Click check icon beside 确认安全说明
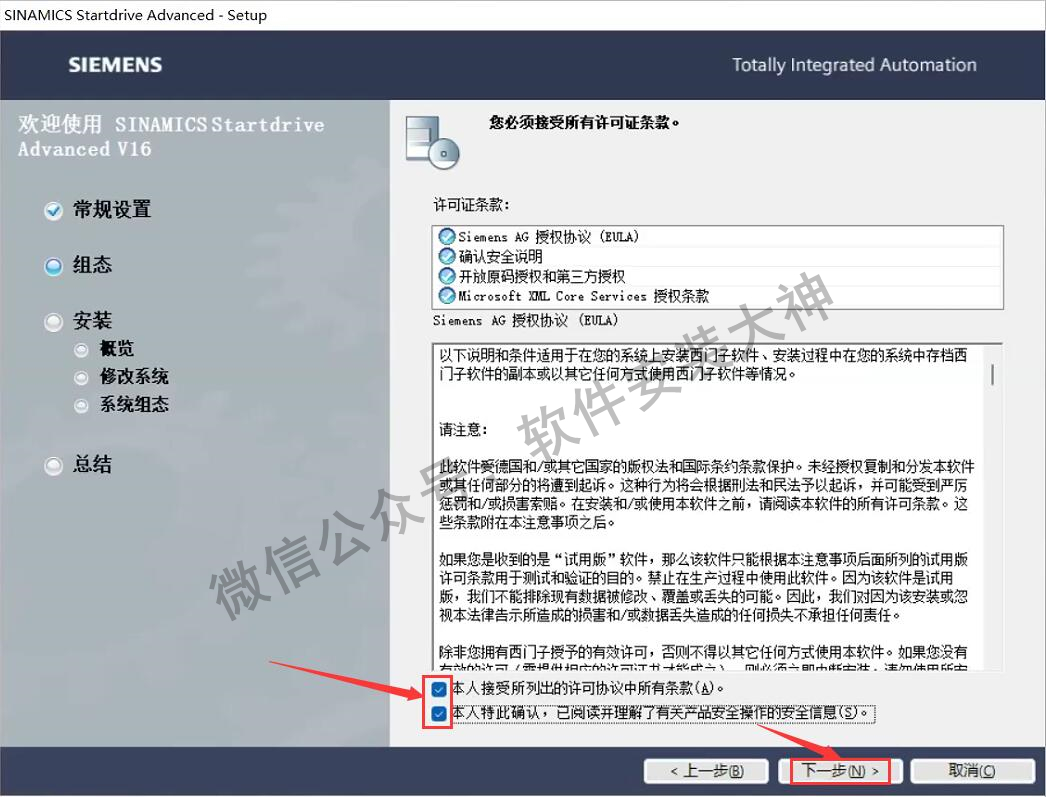 [x=446, y=256]
